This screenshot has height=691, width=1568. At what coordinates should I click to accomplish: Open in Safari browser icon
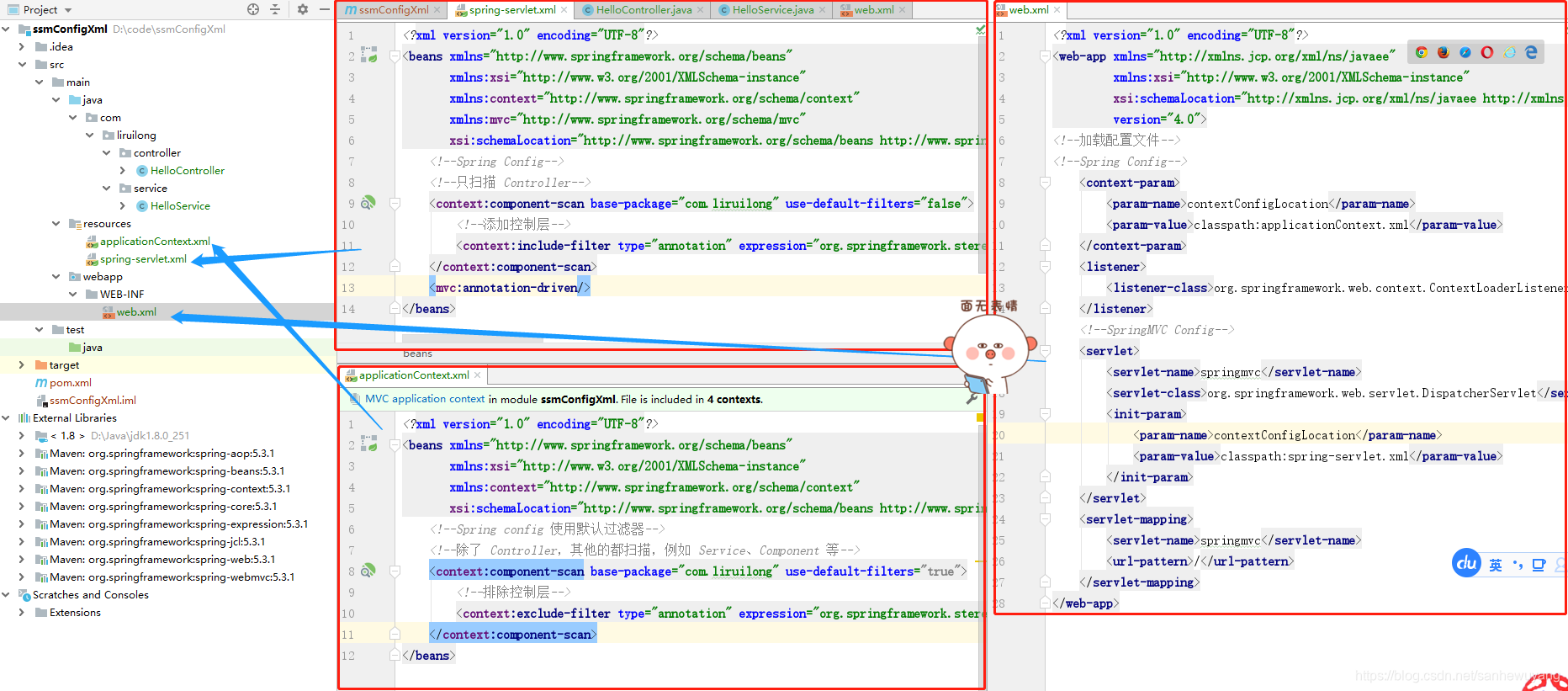click(x=1465, y=52)
